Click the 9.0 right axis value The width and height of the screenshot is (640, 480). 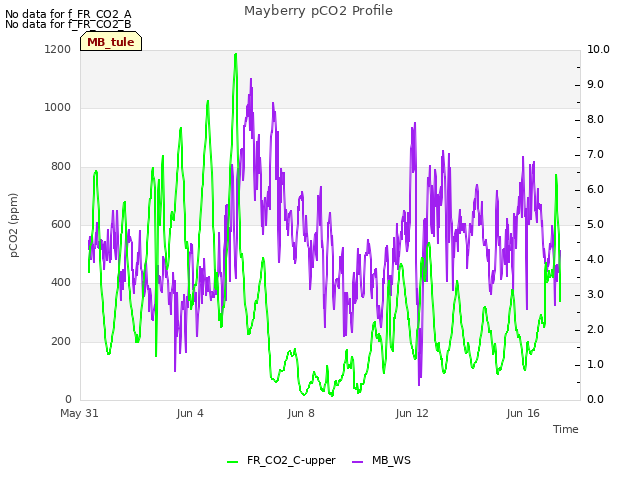[596, 84]
